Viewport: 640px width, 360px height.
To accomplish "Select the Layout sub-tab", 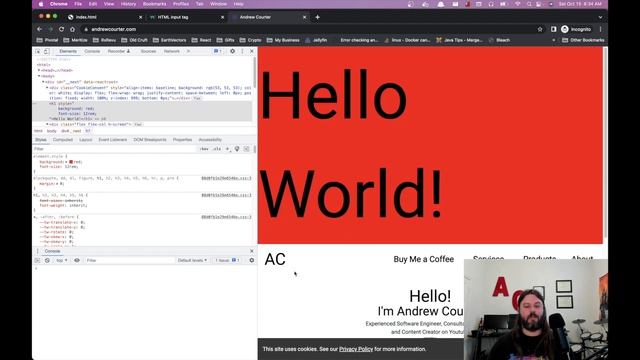I will (86, 140).
